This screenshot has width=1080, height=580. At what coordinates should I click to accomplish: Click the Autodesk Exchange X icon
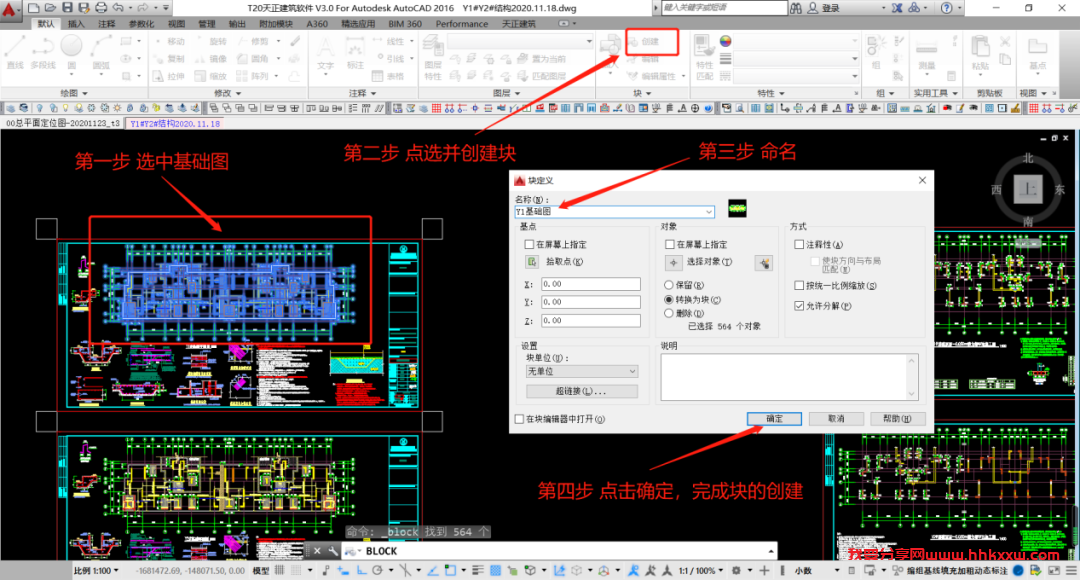[897, 8]
